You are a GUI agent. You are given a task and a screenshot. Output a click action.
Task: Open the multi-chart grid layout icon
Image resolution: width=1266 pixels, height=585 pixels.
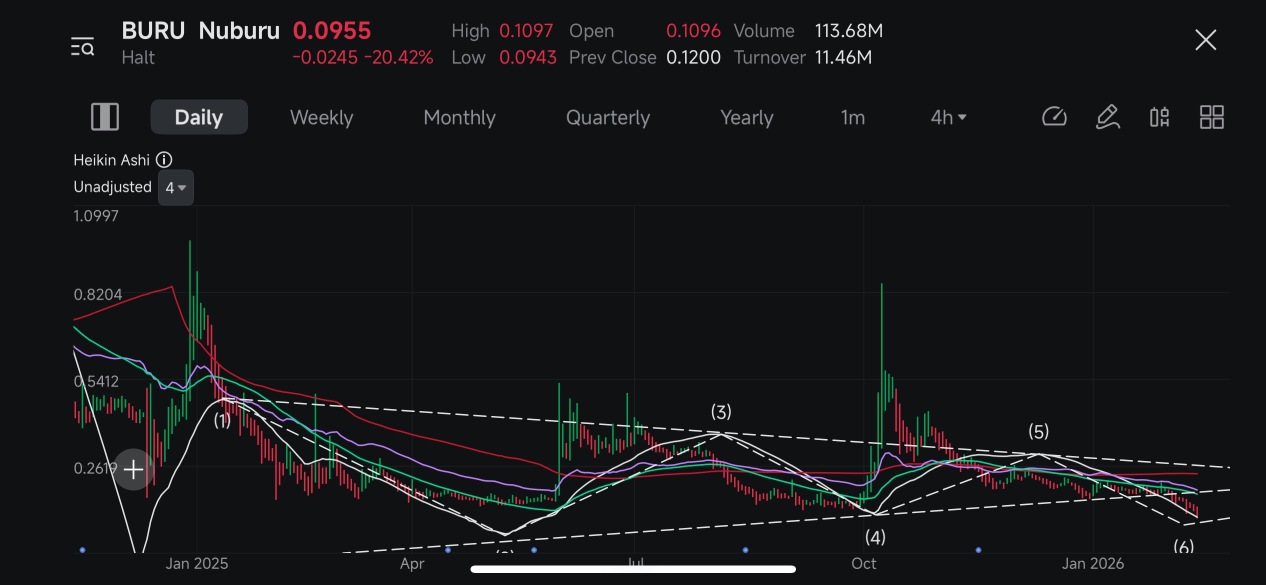(1212, 117)
